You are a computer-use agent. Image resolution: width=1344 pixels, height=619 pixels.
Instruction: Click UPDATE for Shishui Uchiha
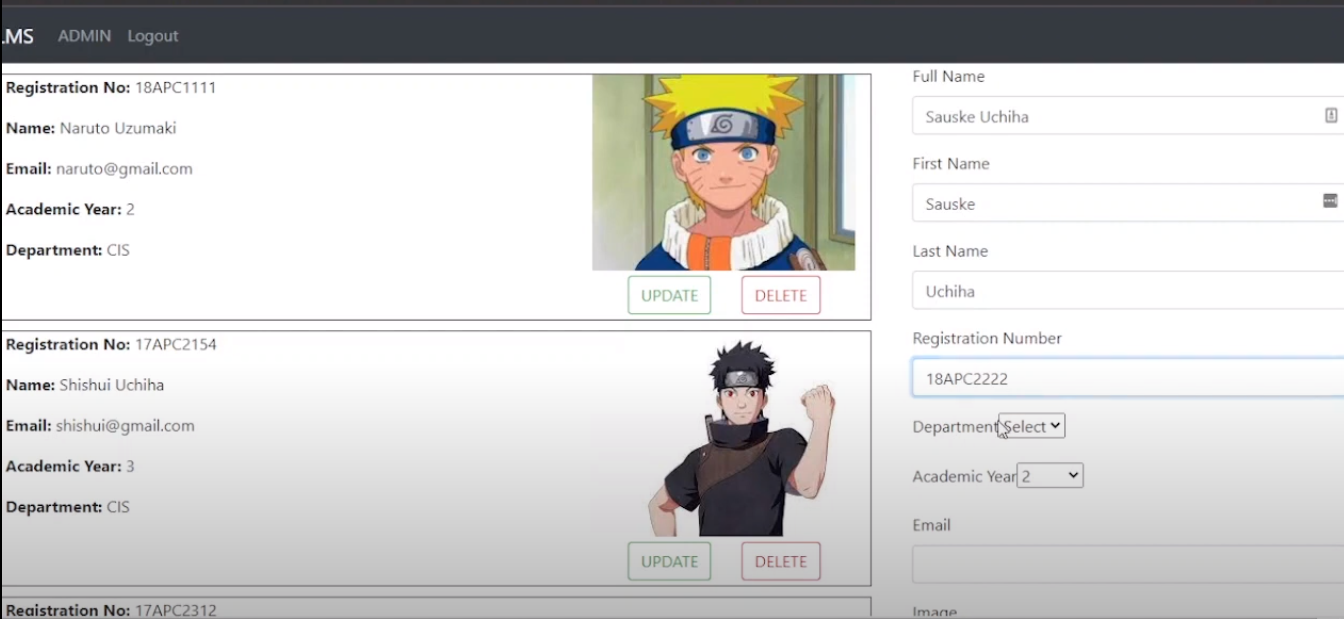pyautogui.click(x=669, y=561)
